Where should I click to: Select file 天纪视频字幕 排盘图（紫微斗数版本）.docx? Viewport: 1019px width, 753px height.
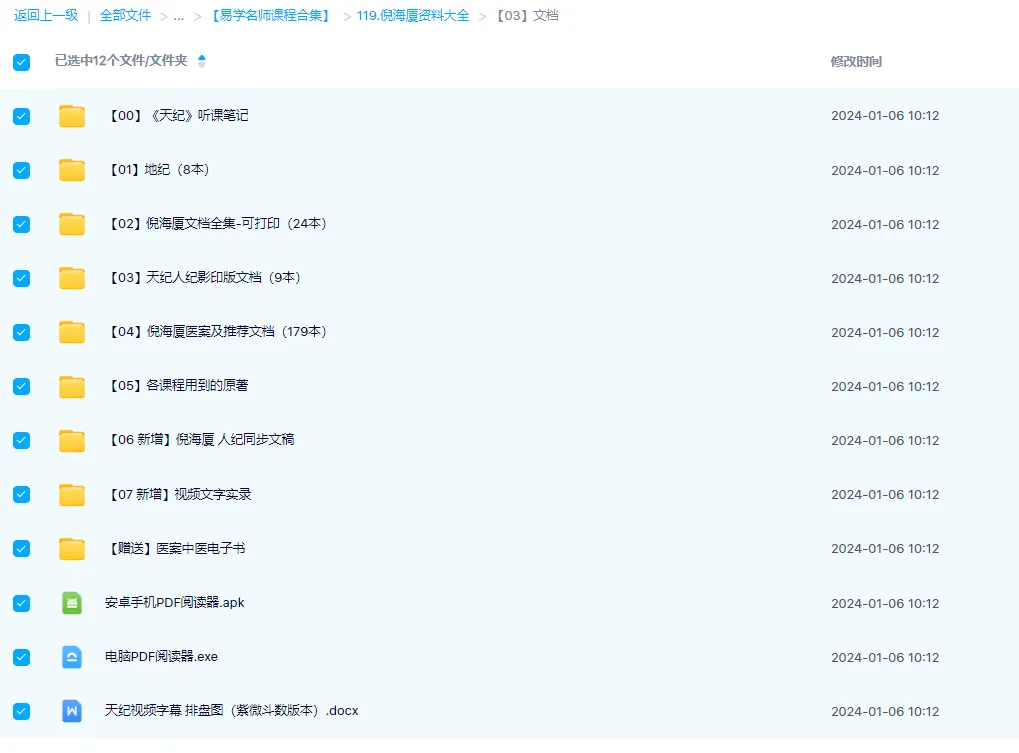[231, 710]
